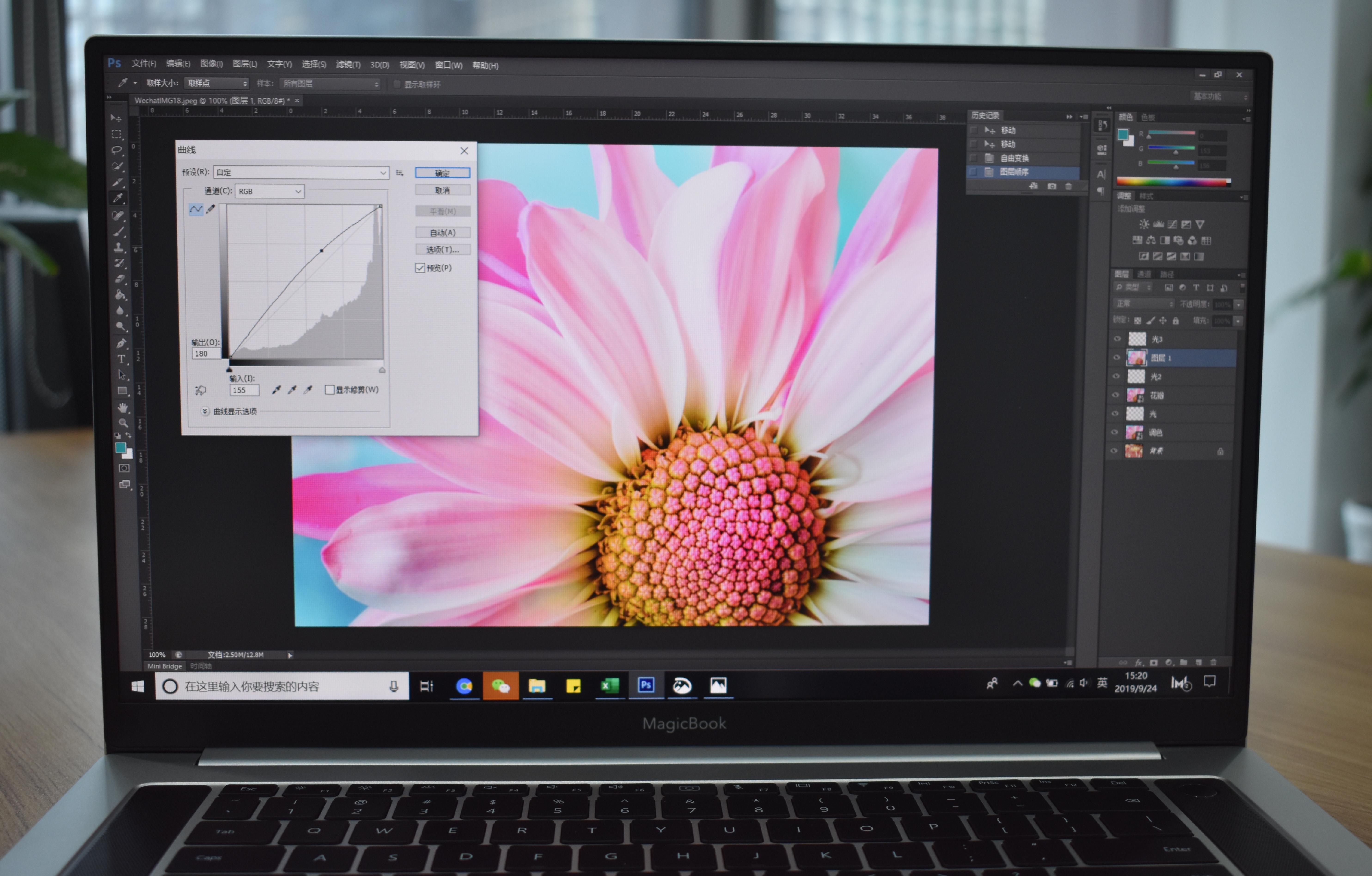Open the 通道(C) RGB channel dropdown
Viewport: 1372px width, 876px height.
pyautogui.click(x=269, y=191)
